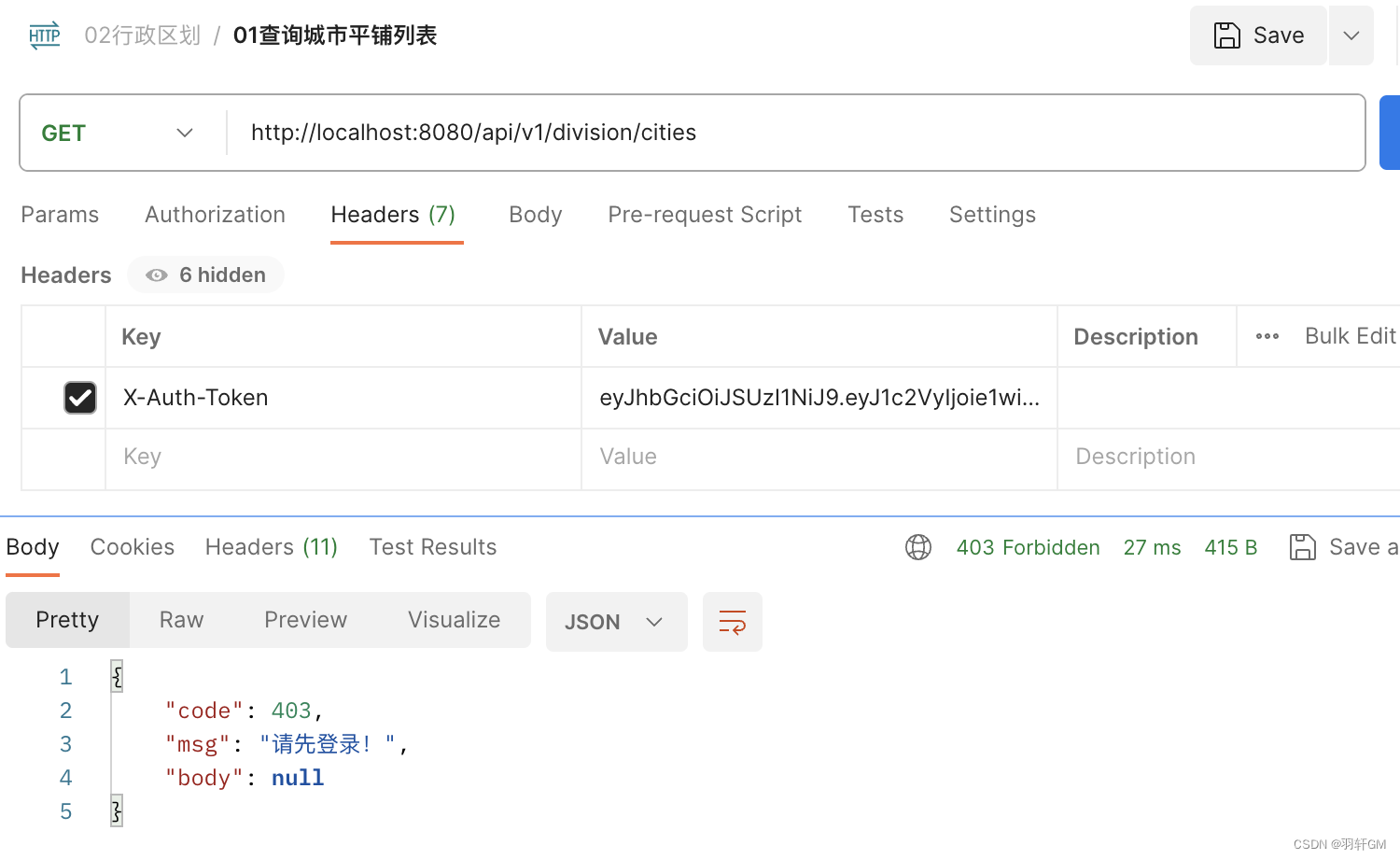Open the request Body tab
This screenshot has width=1400, height=859.
coord(536,215)
